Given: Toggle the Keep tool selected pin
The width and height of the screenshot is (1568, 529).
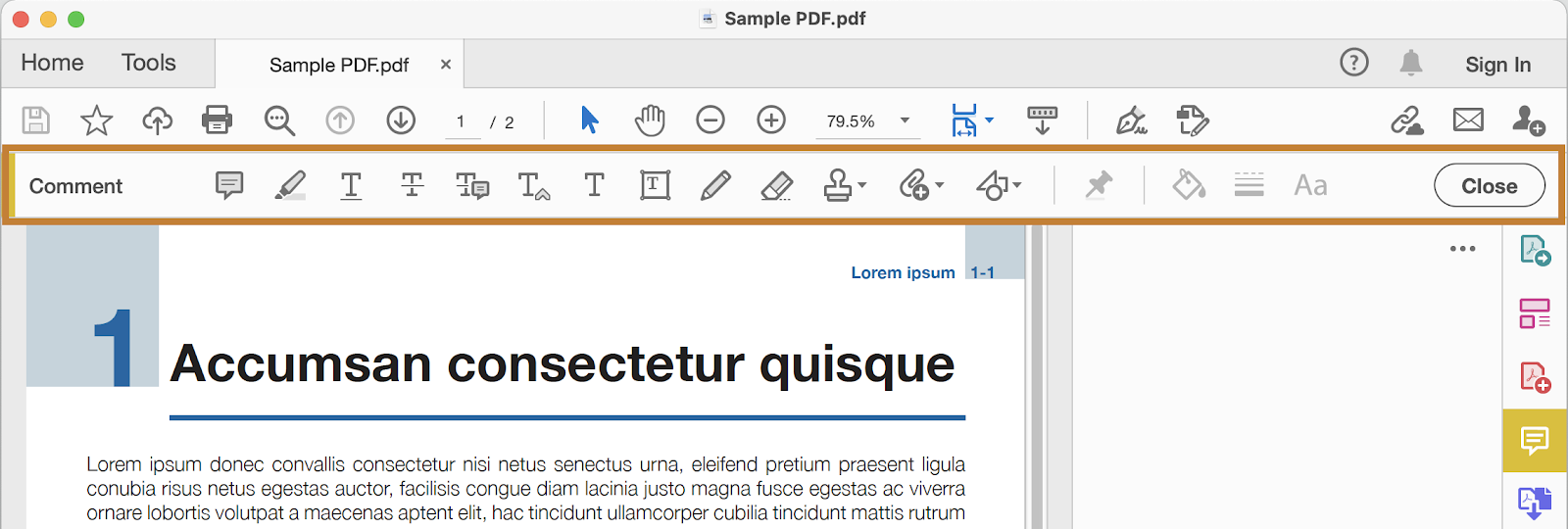Looking at the screenshot, I should pos(1099,185).
